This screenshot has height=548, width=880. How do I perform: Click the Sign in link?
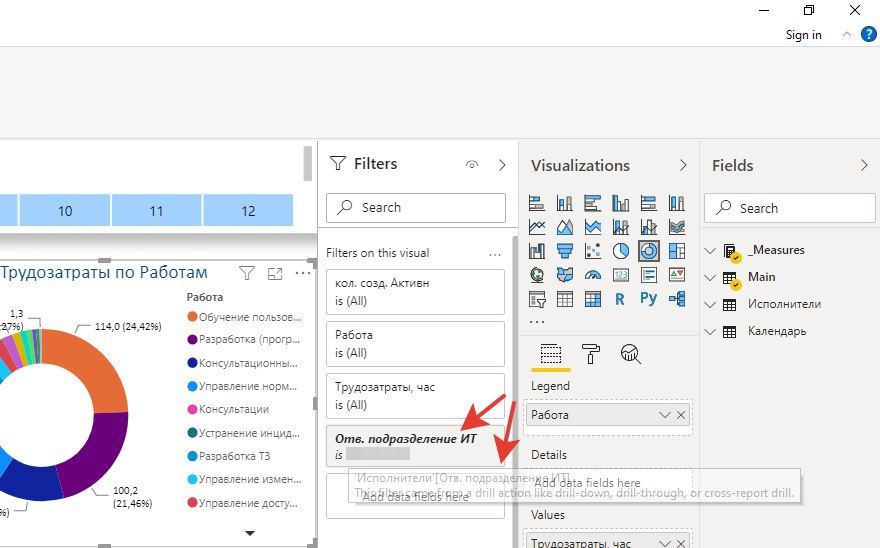(803, 35)
